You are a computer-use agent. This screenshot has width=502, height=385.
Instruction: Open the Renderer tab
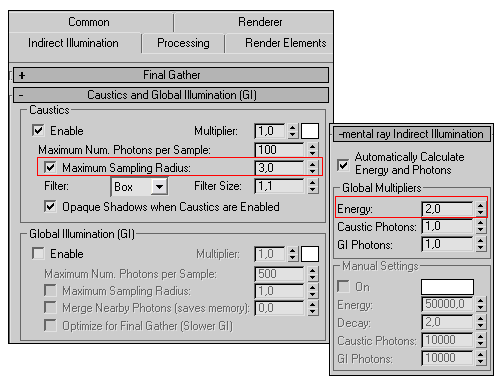click(260, 22)
